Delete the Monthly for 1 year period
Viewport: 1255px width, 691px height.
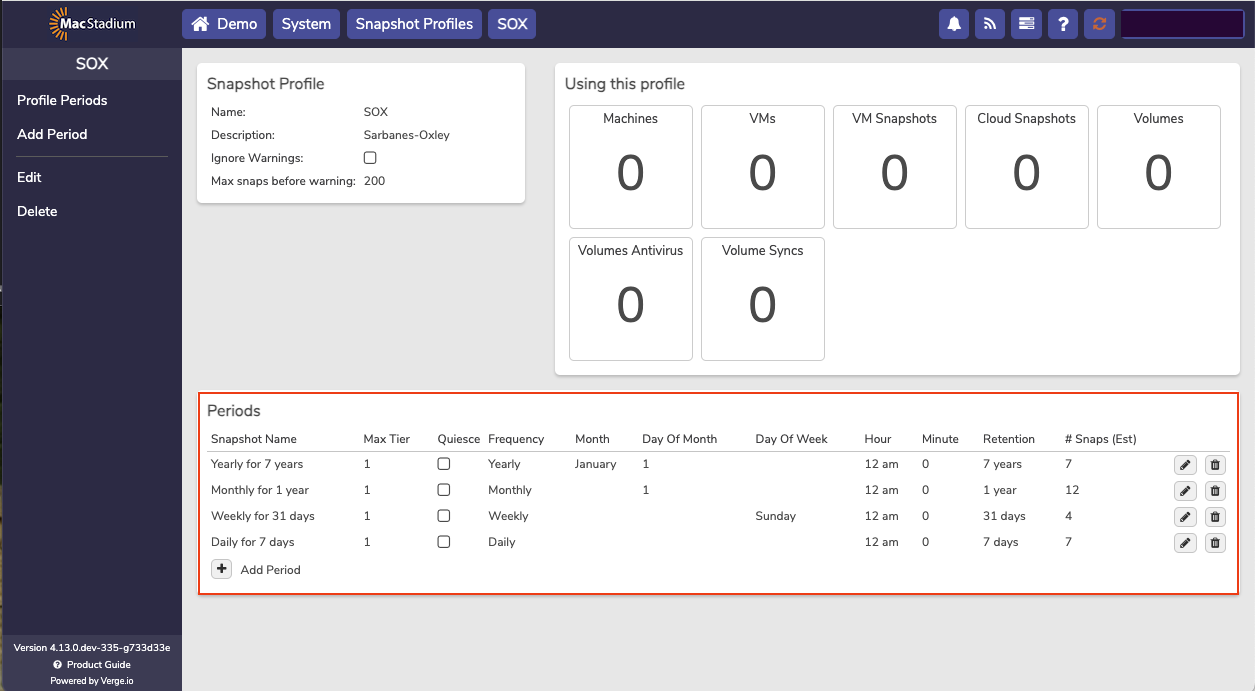[x=1215, y=490]
